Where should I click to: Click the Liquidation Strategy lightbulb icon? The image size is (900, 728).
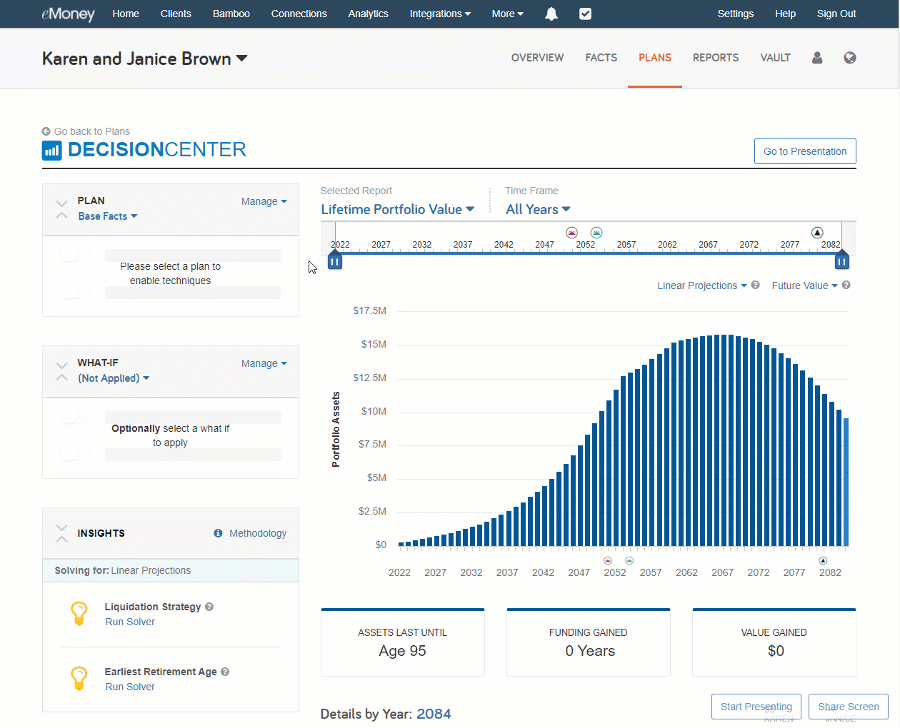79,613
